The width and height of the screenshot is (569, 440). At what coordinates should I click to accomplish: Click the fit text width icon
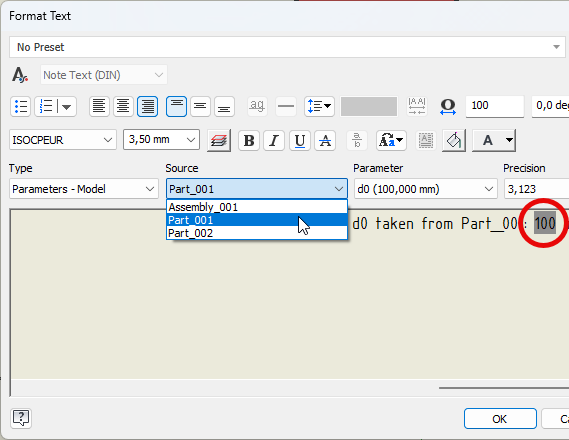(417, 106)
